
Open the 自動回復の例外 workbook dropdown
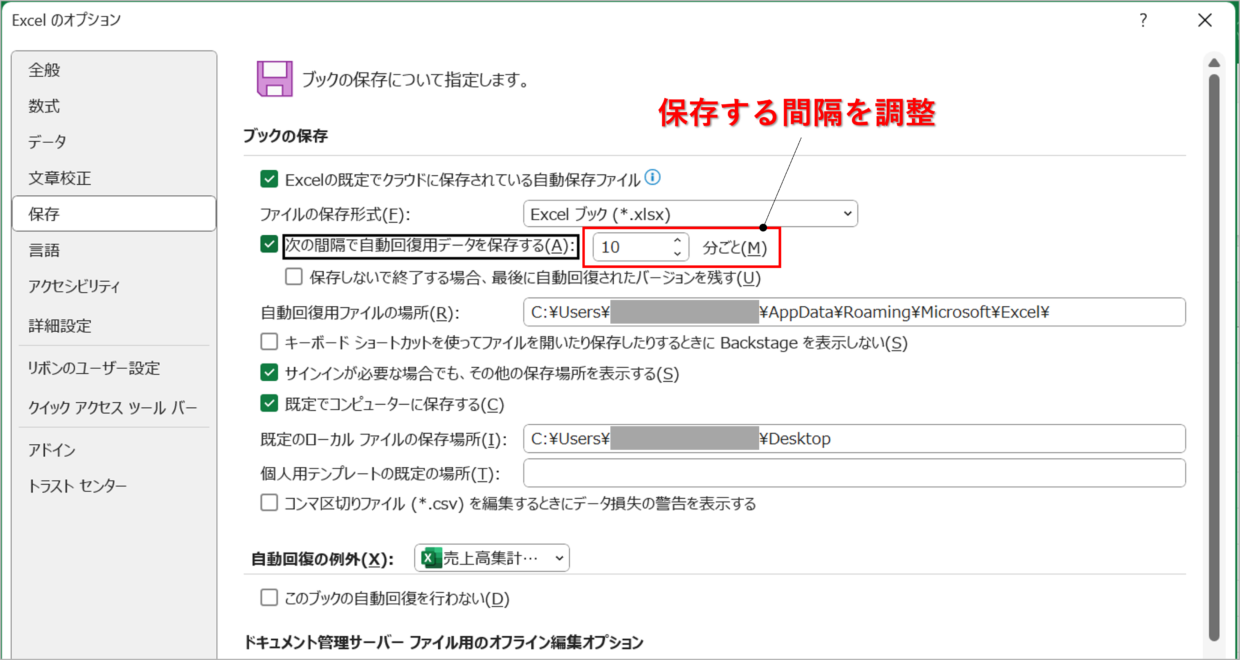click(x=492, y=558)
